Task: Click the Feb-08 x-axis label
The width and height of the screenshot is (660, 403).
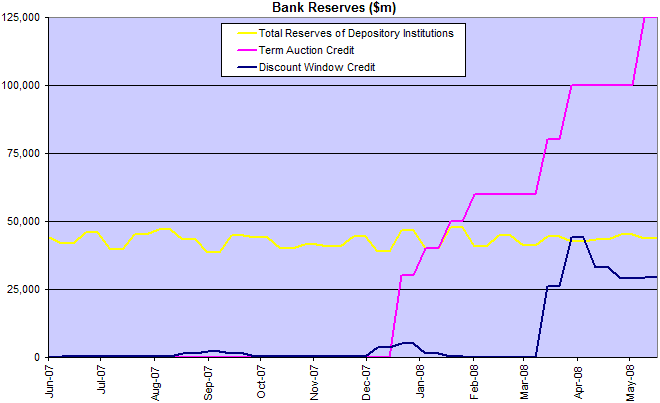Action: pyautogui.click(x=474, y=382)
